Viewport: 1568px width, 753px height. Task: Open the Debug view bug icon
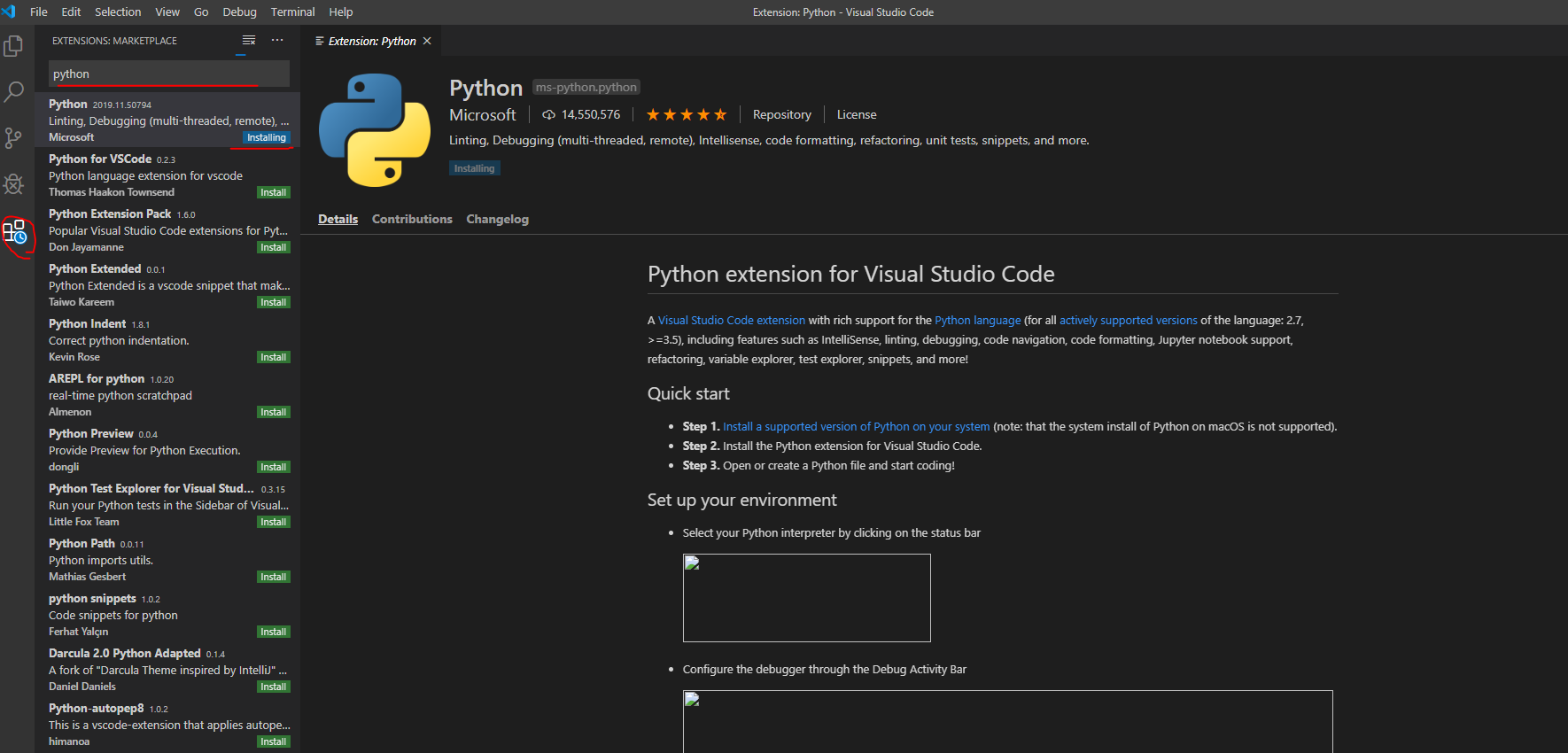point(13,184)
